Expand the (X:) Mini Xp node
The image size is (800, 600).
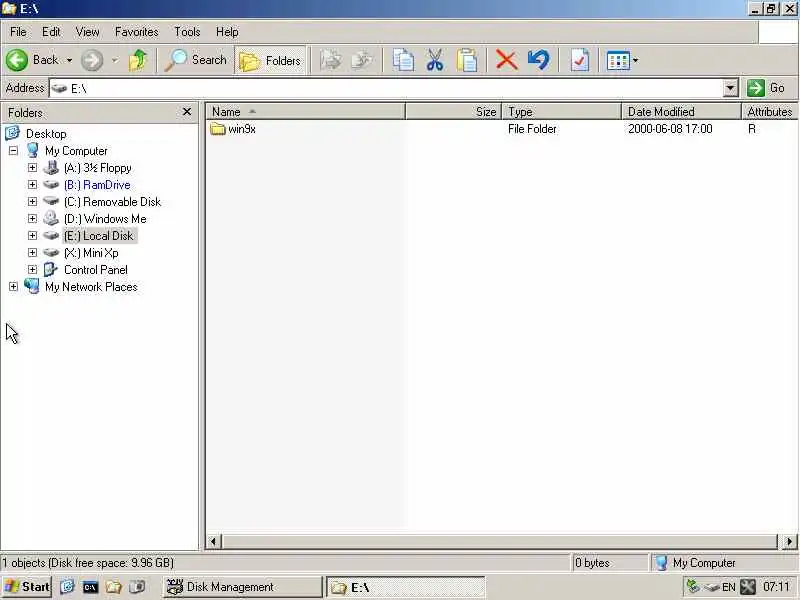[32, 253]
